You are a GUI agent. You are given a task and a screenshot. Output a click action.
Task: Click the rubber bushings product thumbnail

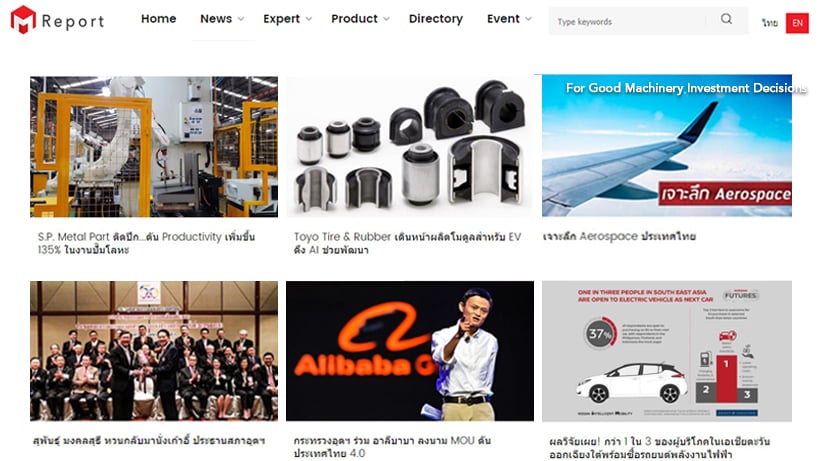(410, 146)
